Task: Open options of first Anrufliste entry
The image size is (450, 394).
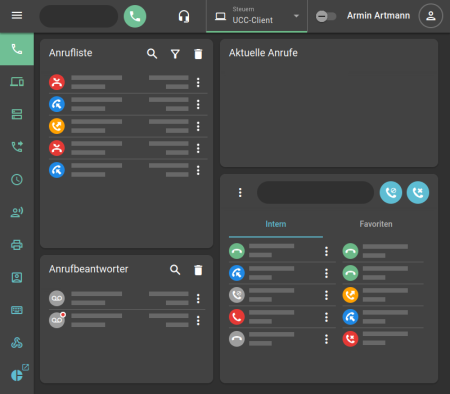Action: coord(198,82)
